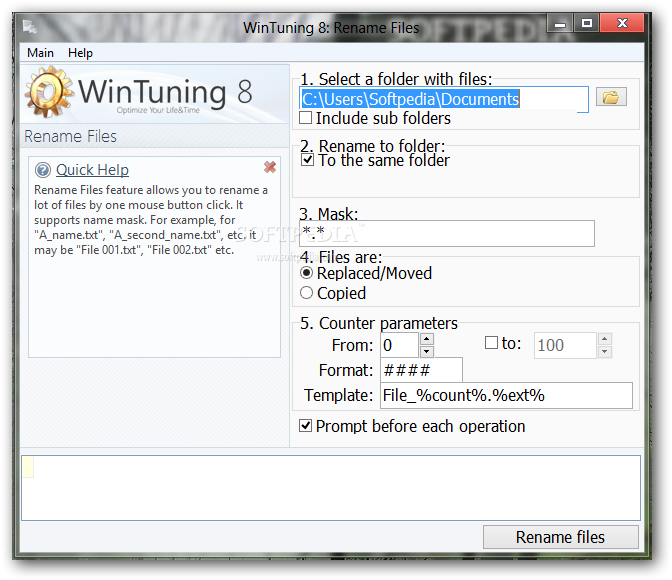Image resolution: width=672 pixels, height=580 pixels.
Task: Click the Template input field
Action: pos(506,395)
